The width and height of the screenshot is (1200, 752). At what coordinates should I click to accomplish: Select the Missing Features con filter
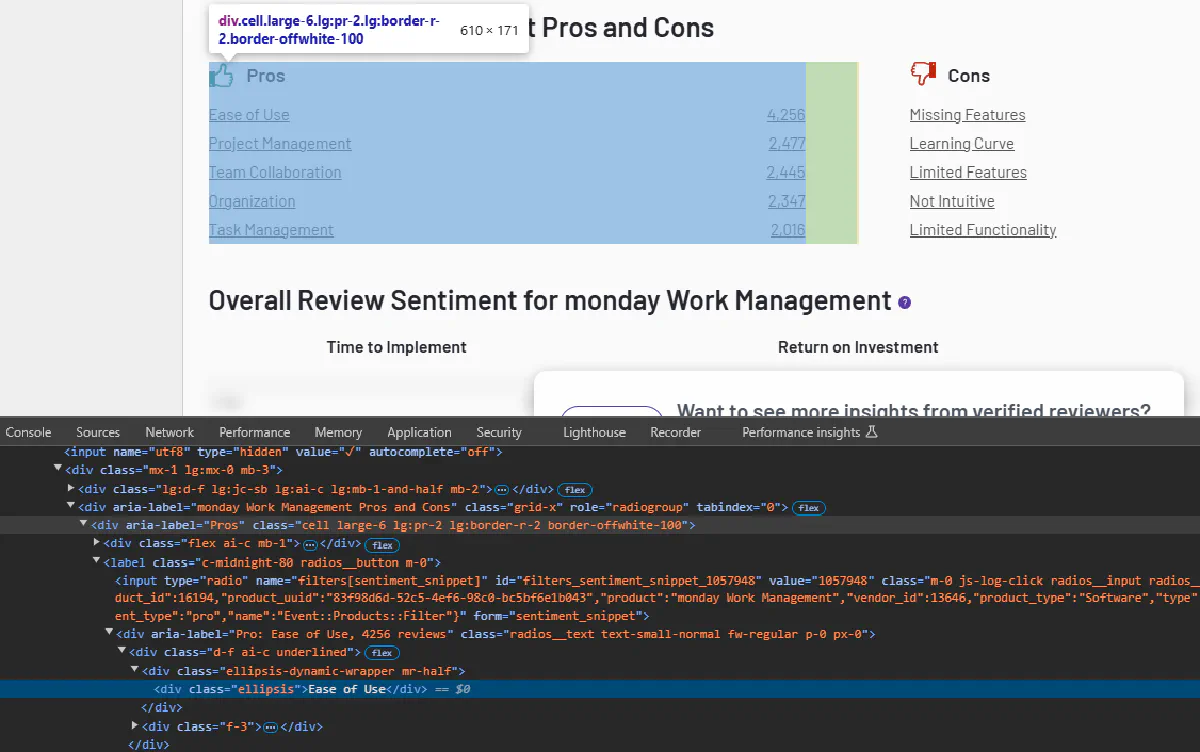tap(967, 115)
